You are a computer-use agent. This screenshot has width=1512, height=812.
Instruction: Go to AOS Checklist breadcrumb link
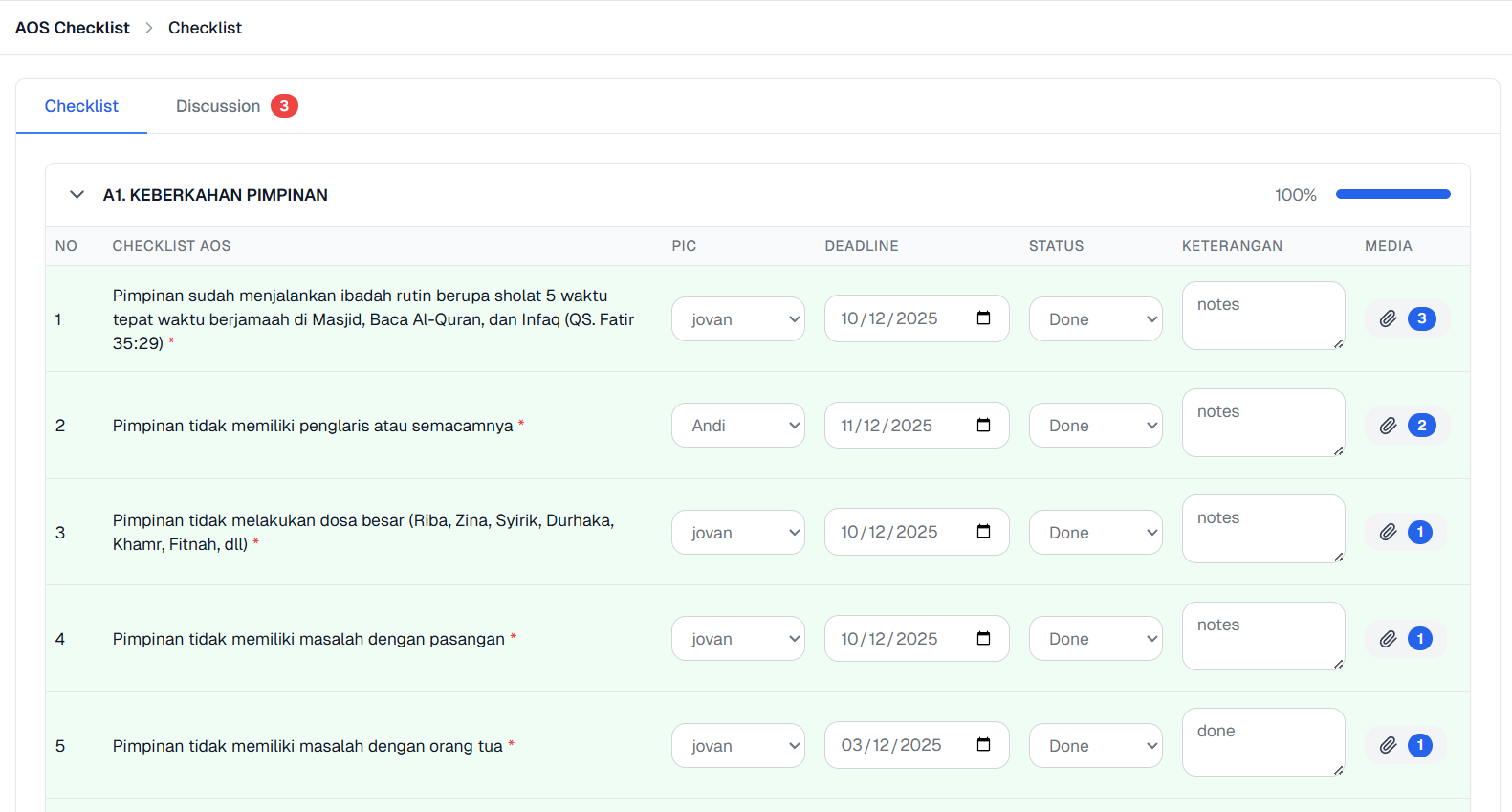click(x=73, y=28)
